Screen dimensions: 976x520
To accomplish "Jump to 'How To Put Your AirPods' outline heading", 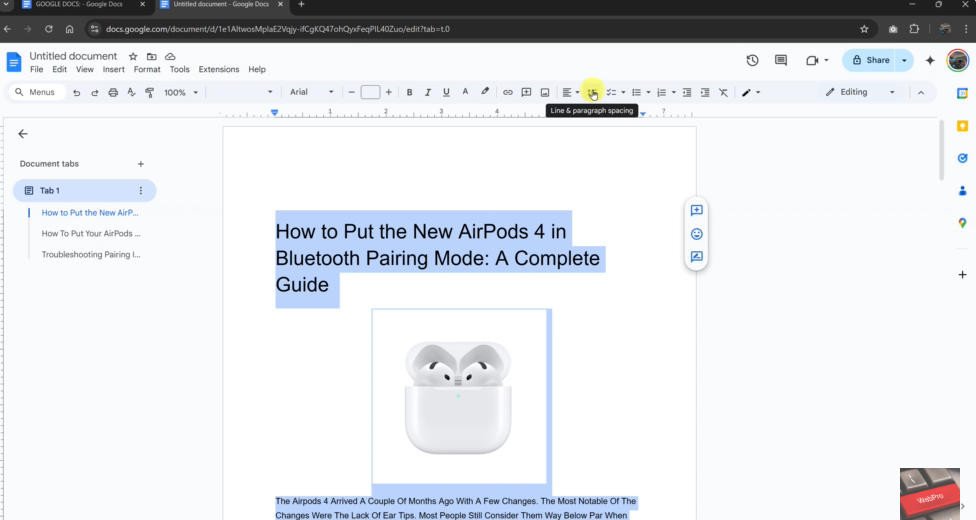I will tap(91, 234).
